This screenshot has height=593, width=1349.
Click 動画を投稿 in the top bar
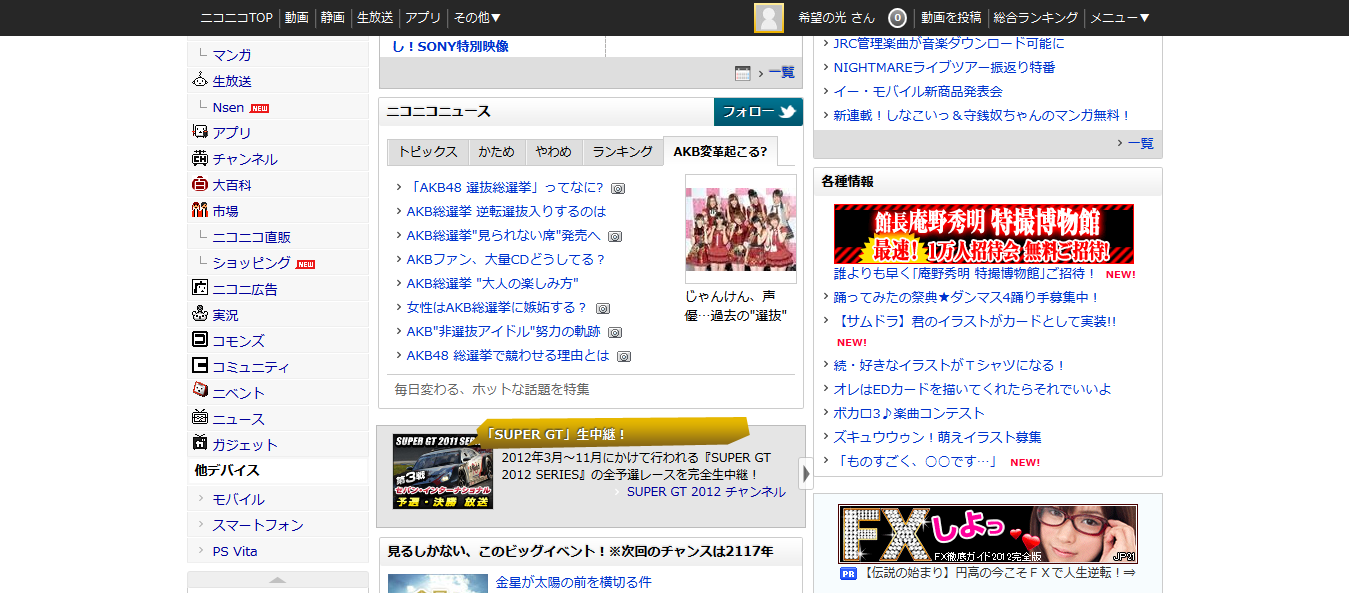951,18
